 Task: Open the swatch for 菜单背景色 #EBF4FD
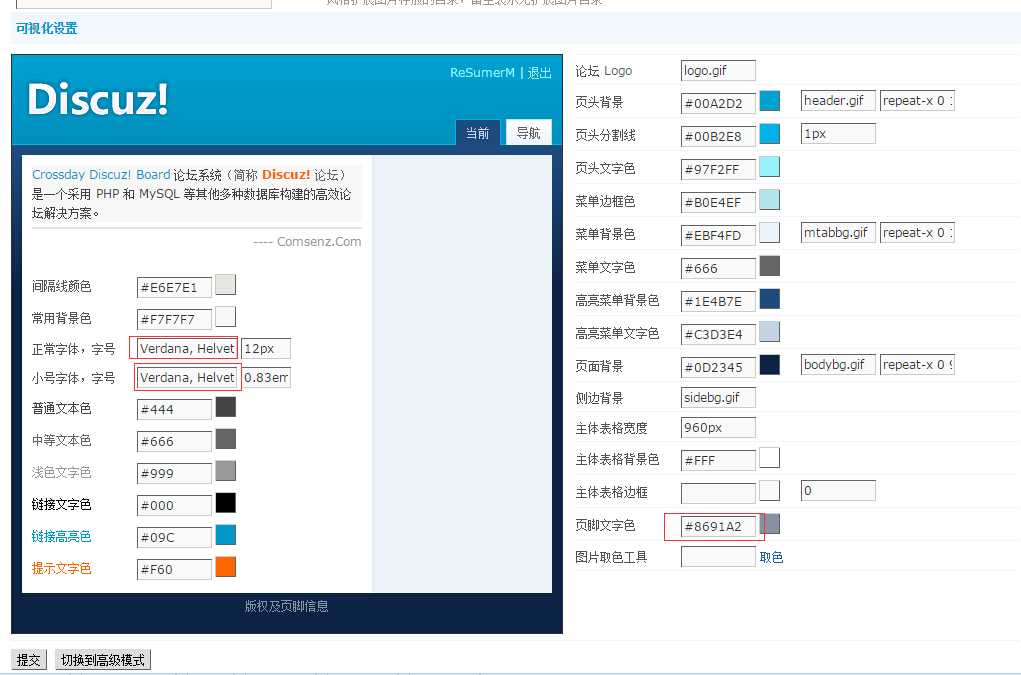pos(770,232)
